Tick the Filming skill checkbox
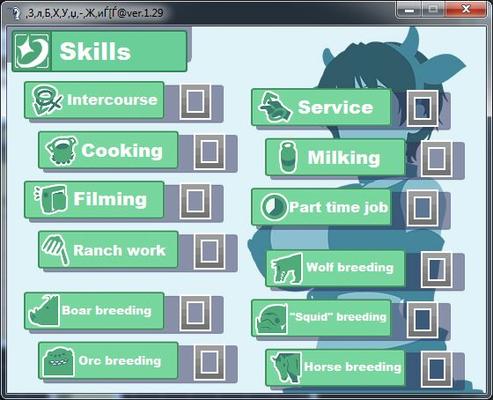The width and height of the screenshot is (493, 400). coord(195,201)
